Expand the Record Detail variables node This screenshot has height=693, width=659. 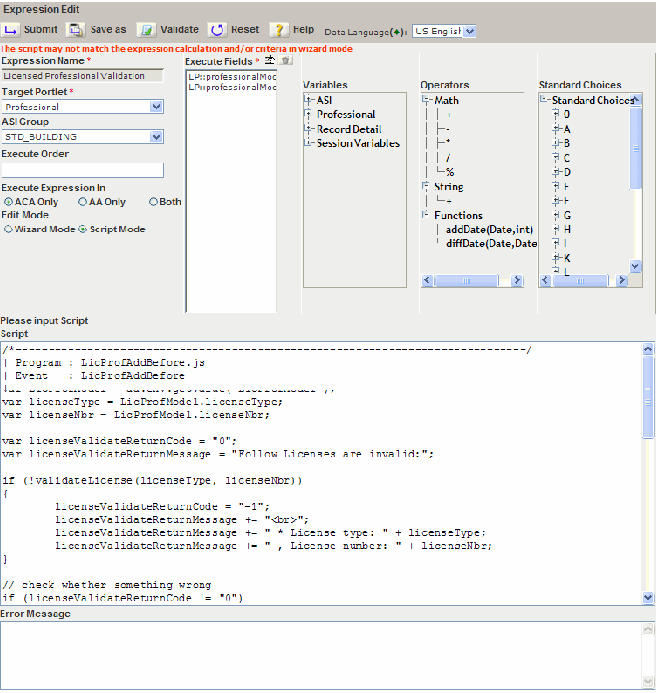coord(310,129)
